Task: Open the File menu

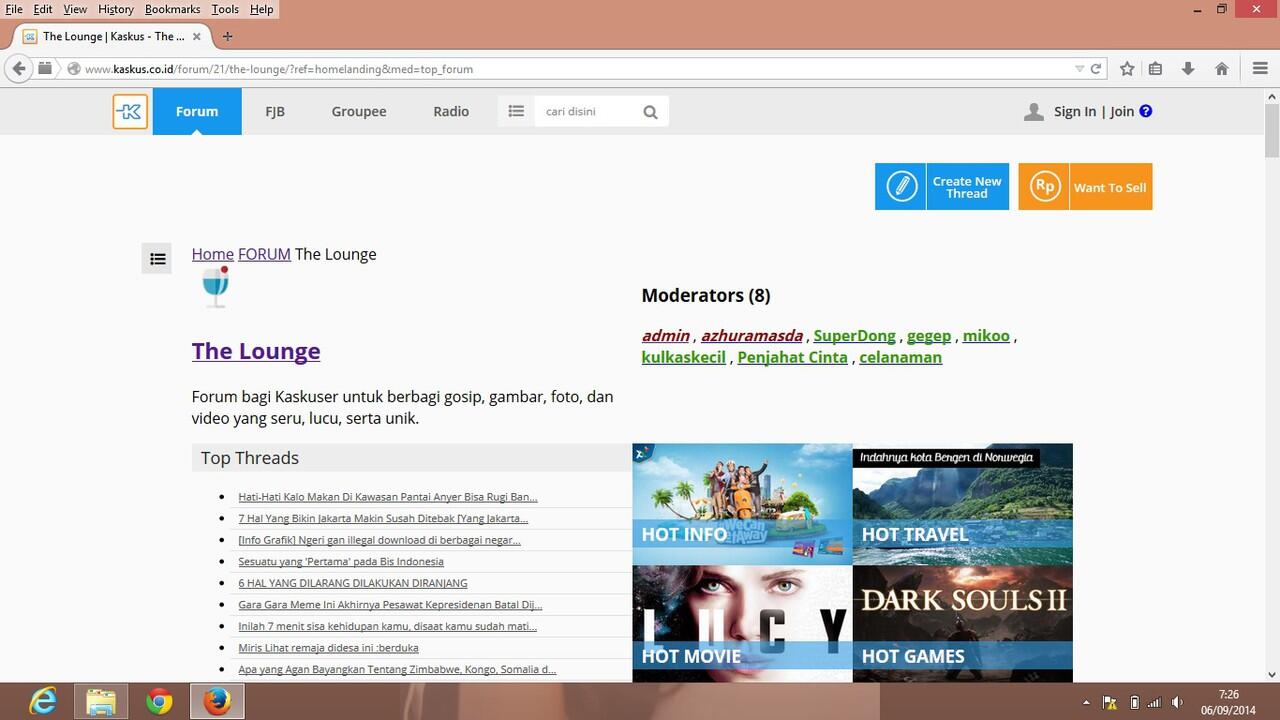Action: point(14,9)
